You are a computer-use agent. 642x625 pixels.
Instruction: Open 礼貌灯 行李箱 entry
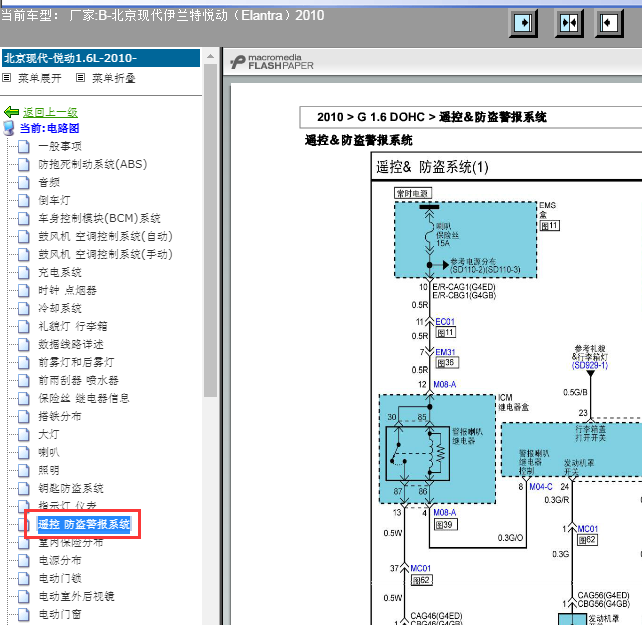coord(72,326)
